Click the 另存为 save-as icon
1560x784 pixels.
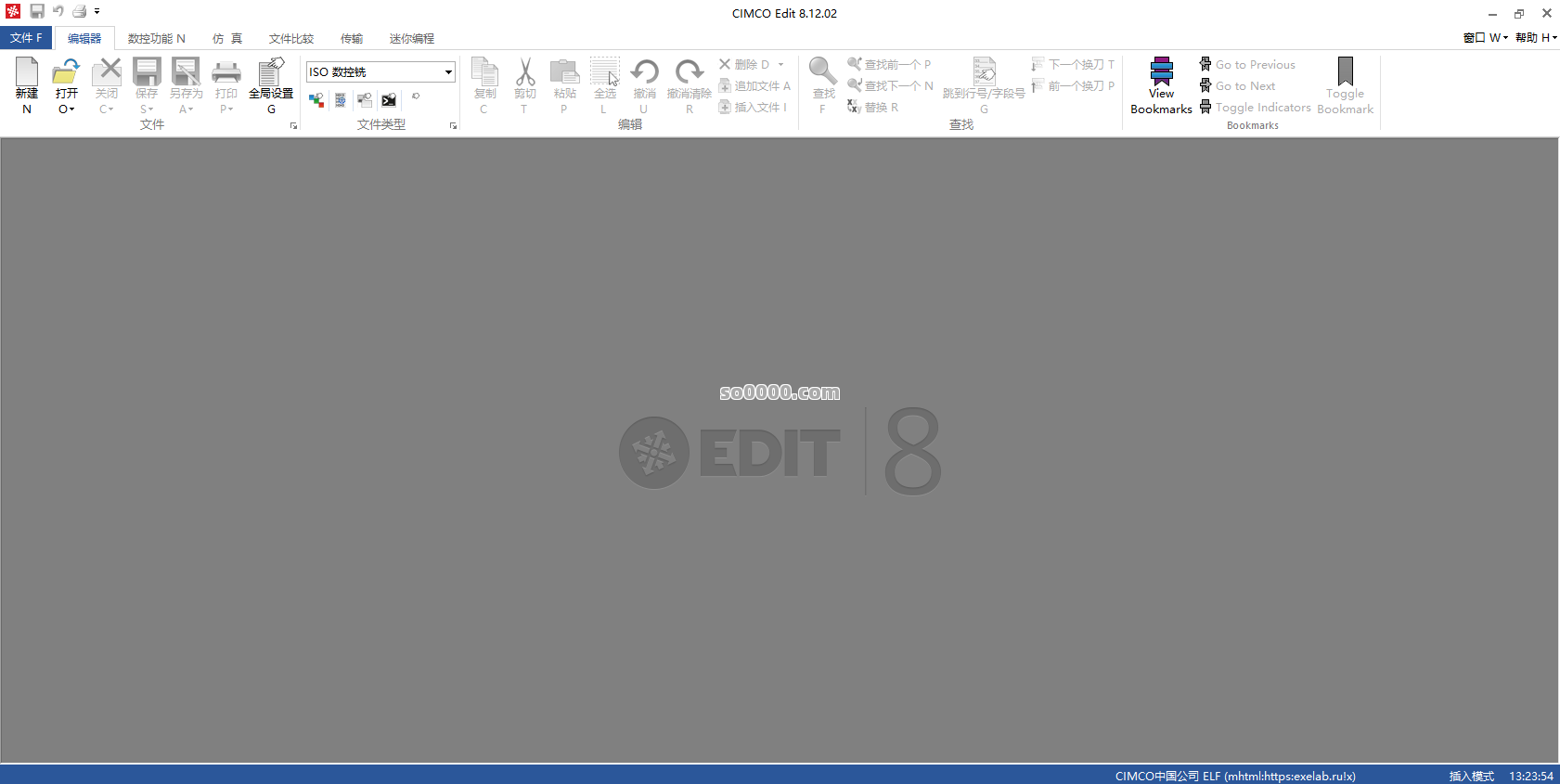coord(186,72)
